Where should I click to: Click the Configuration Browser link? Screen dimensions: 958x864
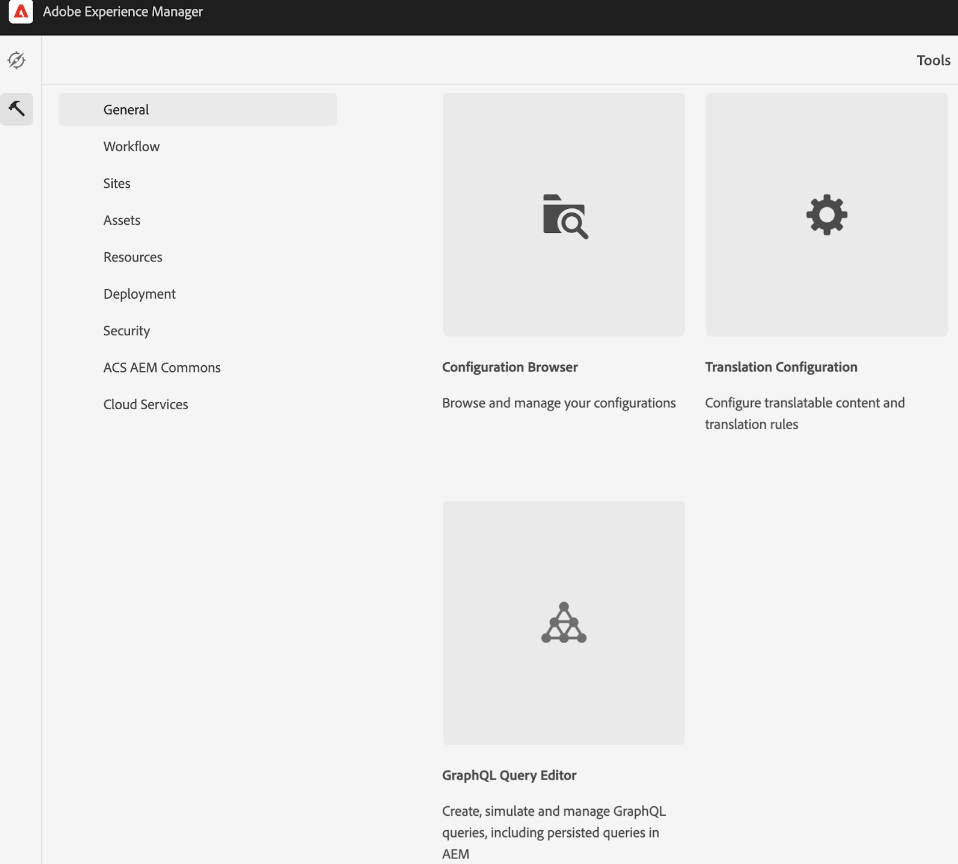tap(510, 367)
